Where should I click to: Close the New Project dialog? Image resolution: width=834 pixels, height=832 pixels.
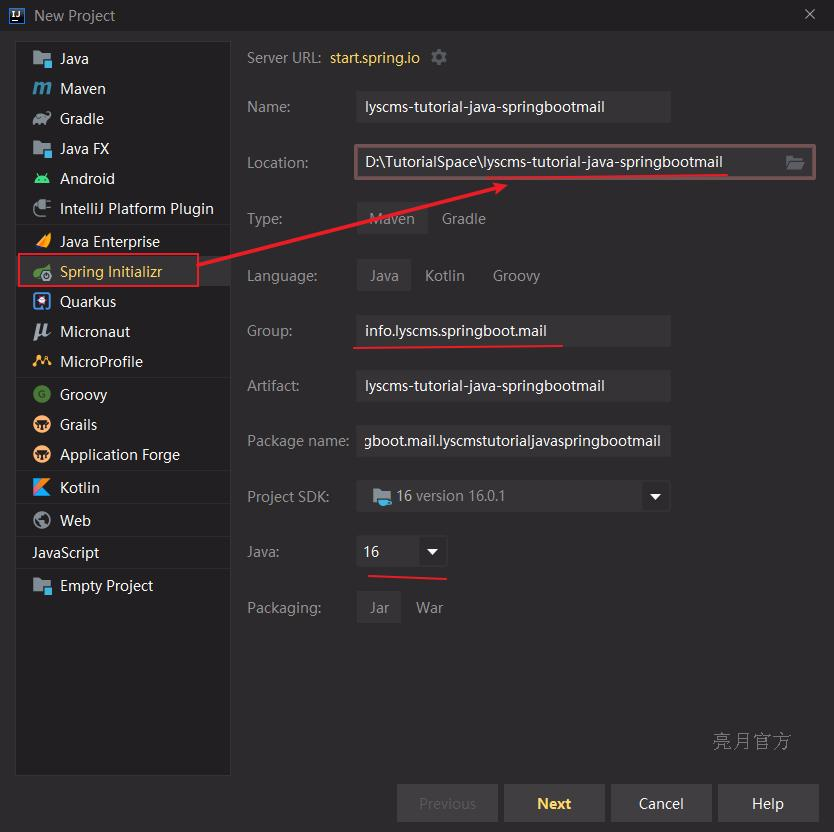[x=810, y=14]
